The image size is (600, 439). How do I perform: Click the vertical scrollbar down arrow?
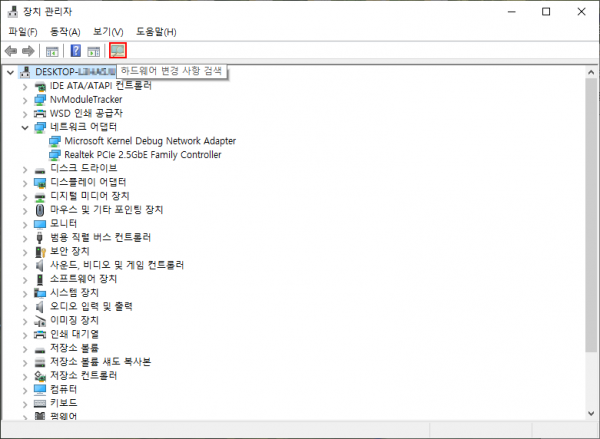click(591, 414)
